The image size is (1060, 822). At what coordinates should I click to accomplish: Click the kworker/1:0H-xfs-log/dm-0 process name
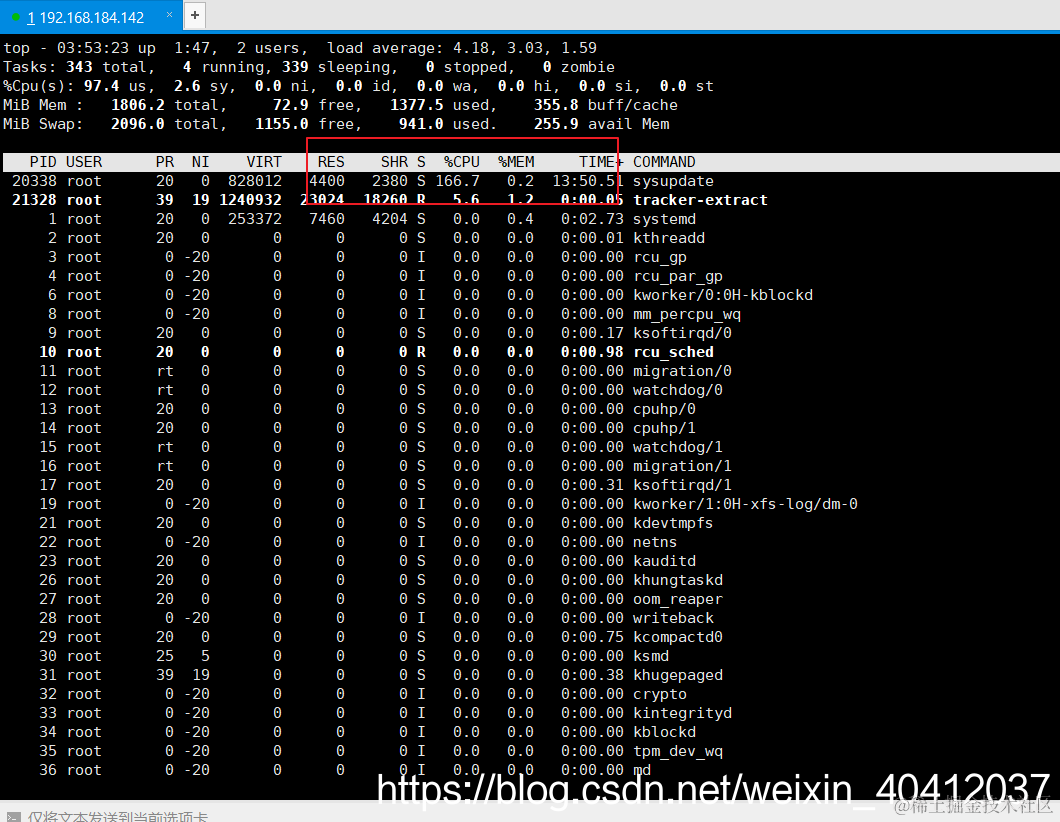745,504
